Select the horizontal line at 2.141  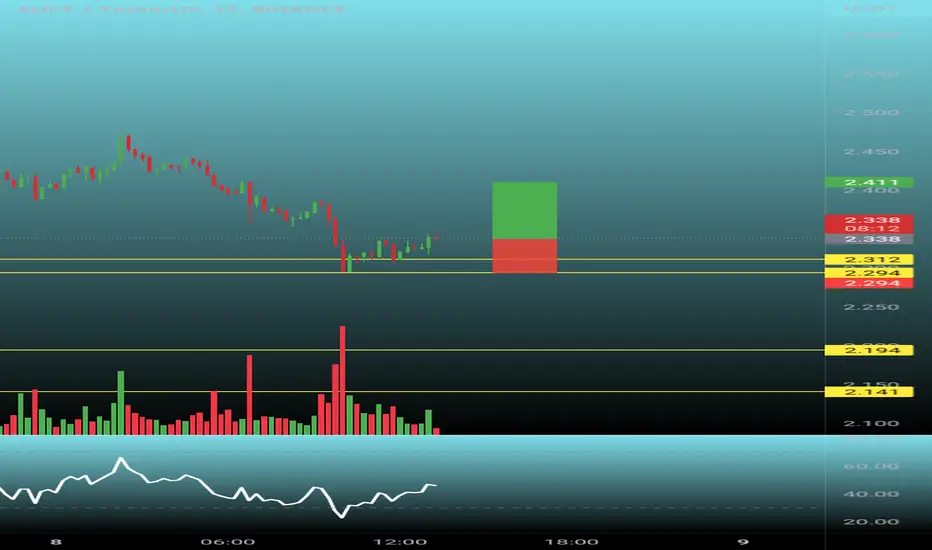click(412, 391)
